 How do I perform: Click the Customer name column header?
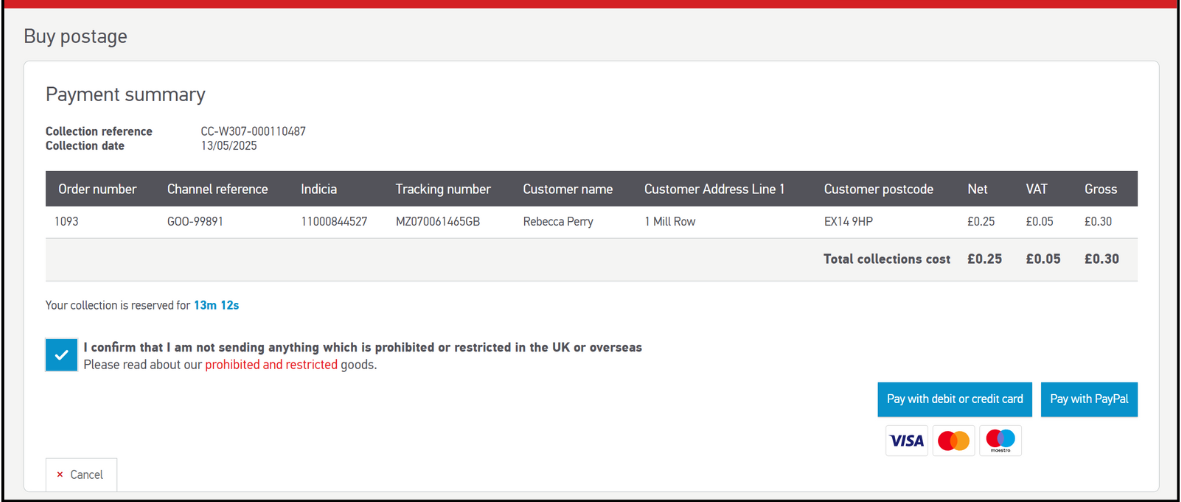pos(567,189)
